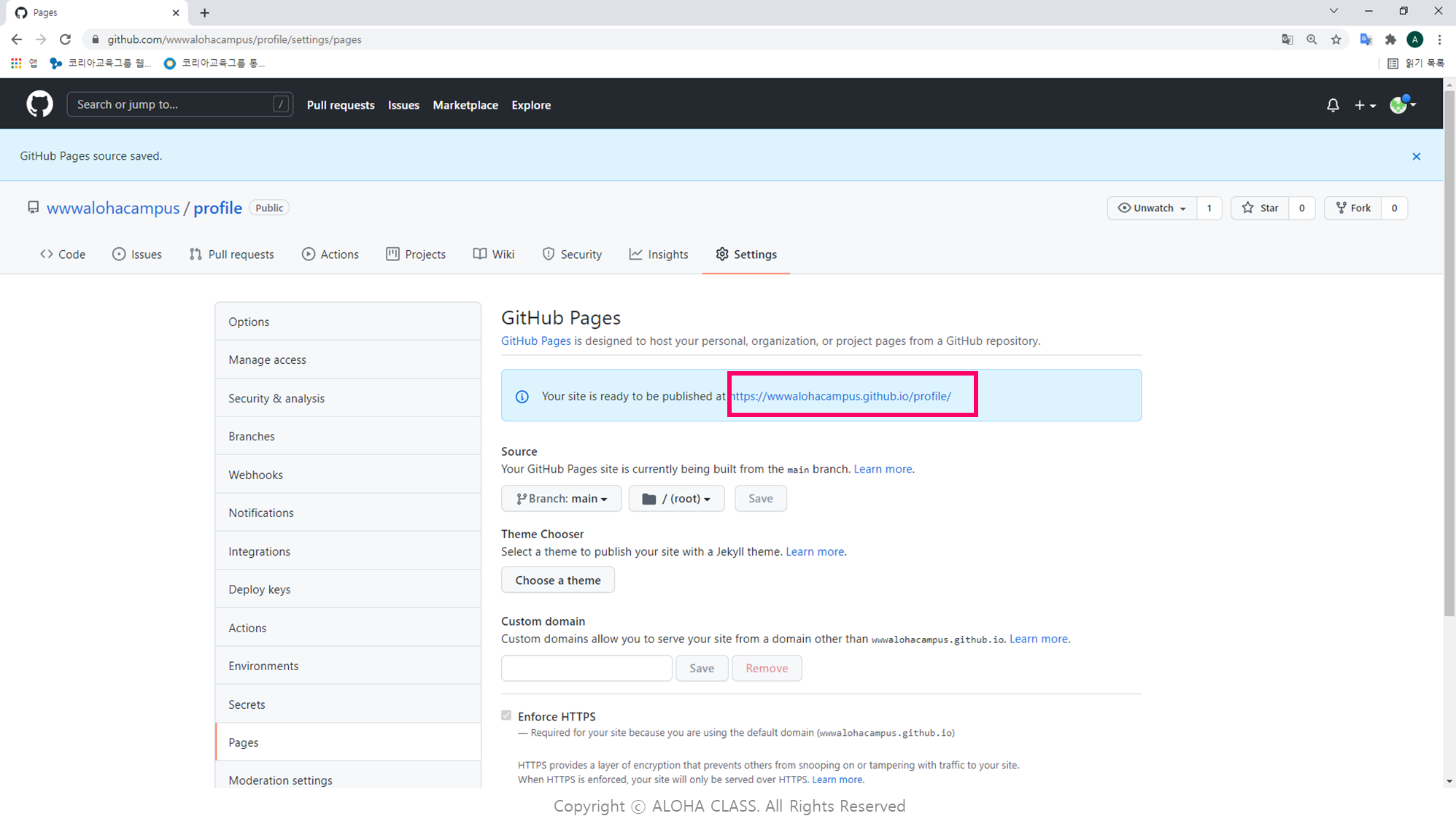Click Save next to the root folder dropdown
This screenshot has width=1456, height=824.
tap(760, 499)
